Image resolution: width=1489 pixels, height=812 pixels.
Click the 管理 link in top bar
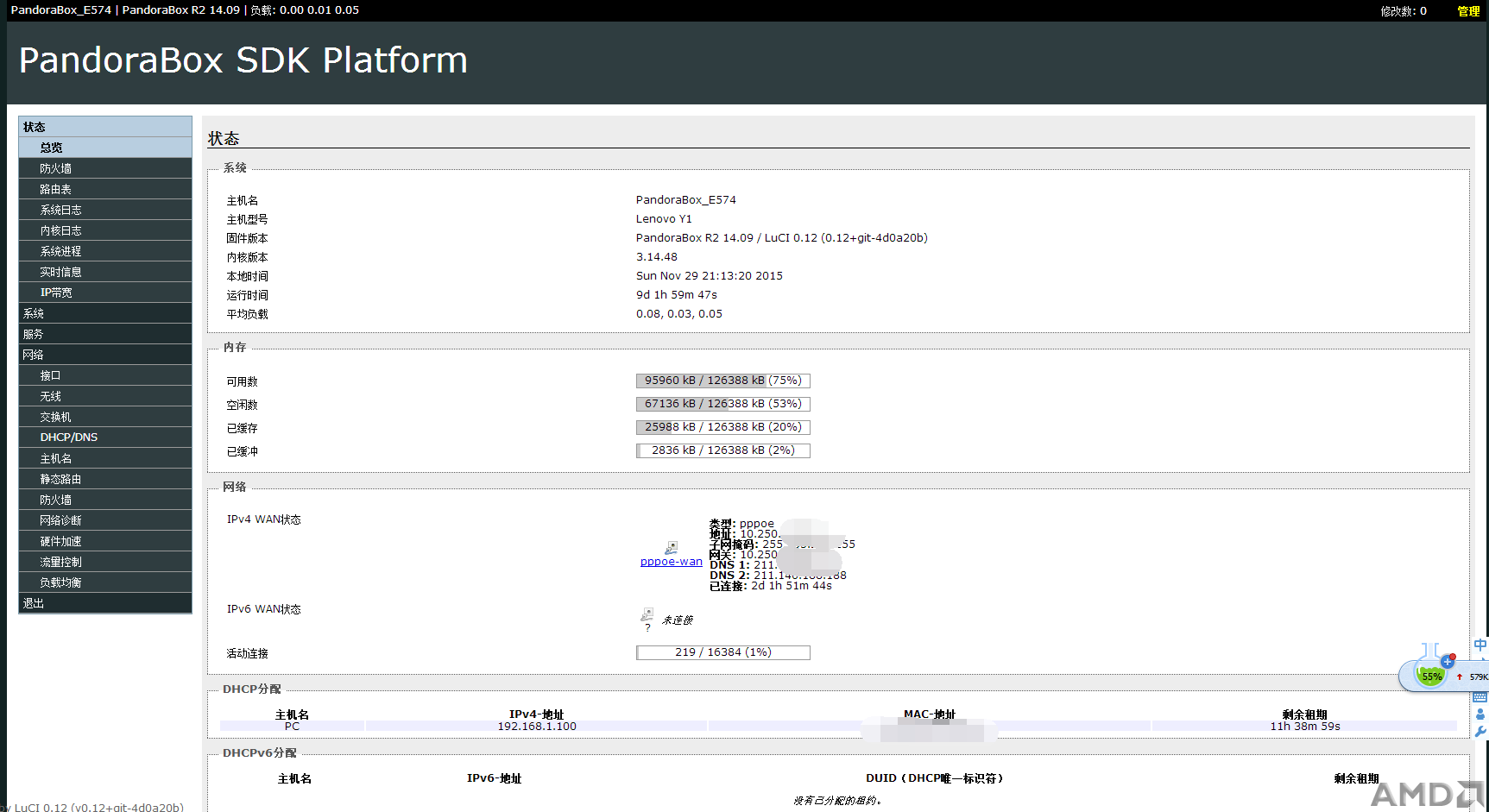click(1468, 11)
